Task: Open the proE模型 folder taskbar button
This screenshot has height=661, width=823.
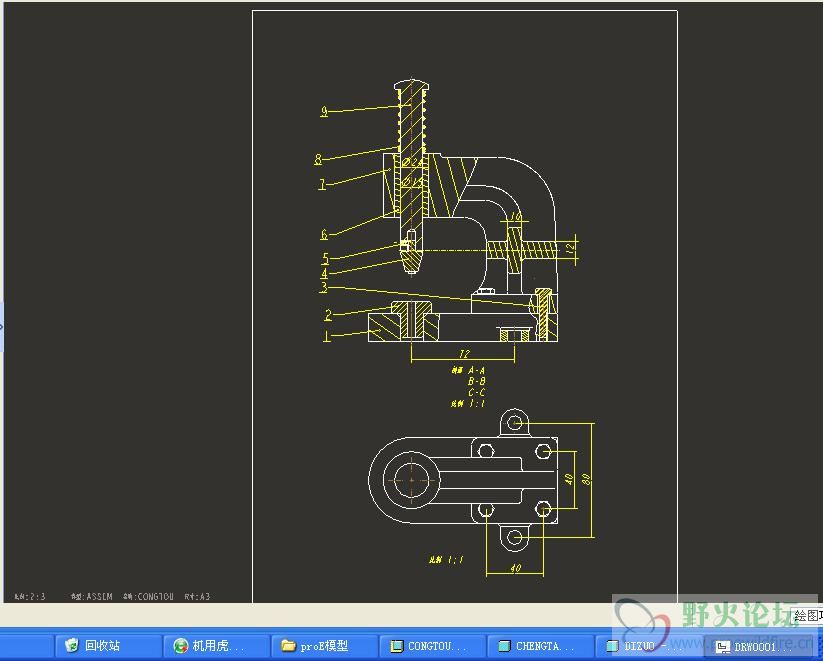Action: coord(324,646)
